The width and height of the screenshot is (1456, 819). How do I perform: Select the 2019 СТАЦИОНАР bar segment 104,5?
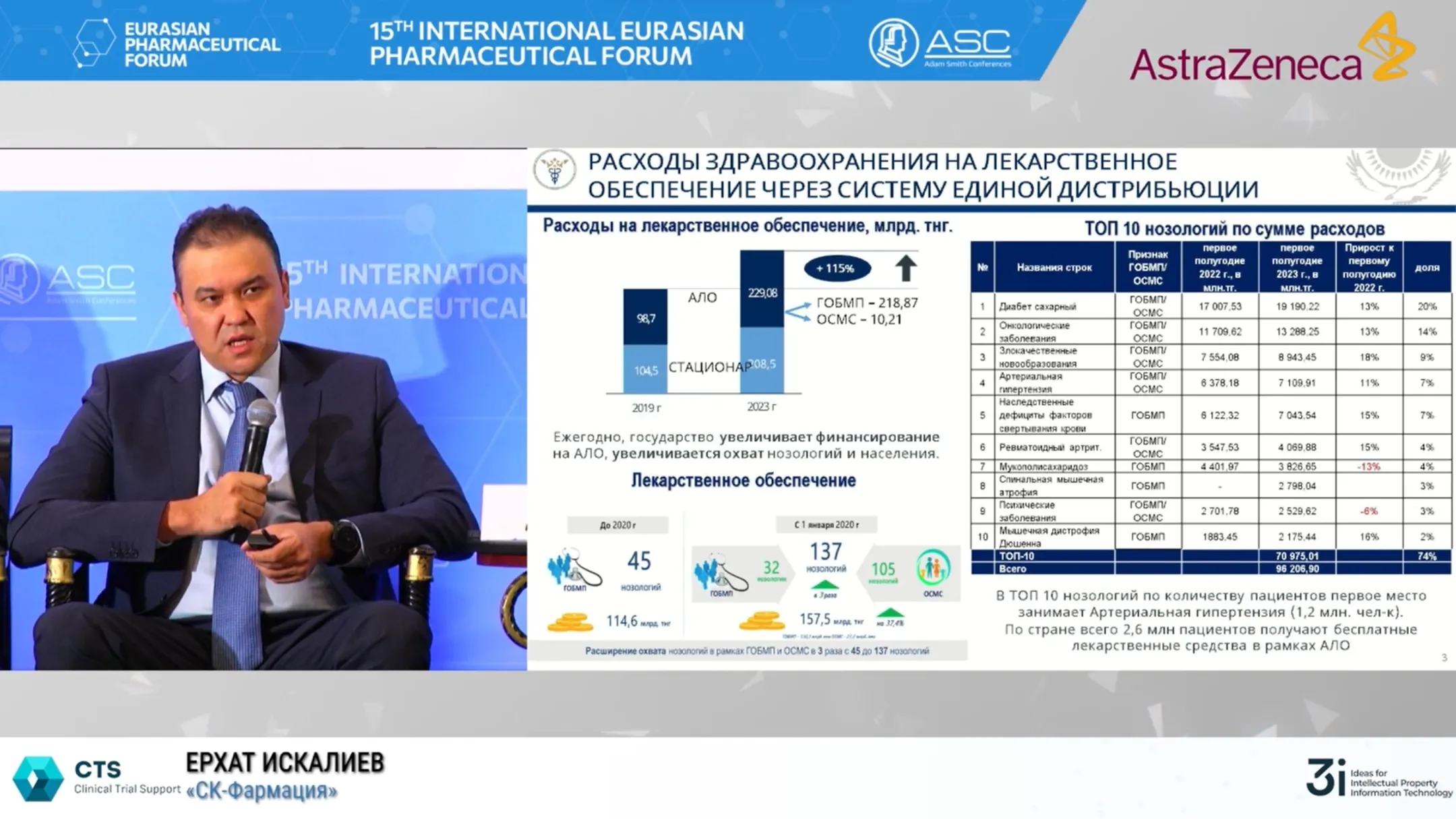pyautogui.click(x=645, y=369)
